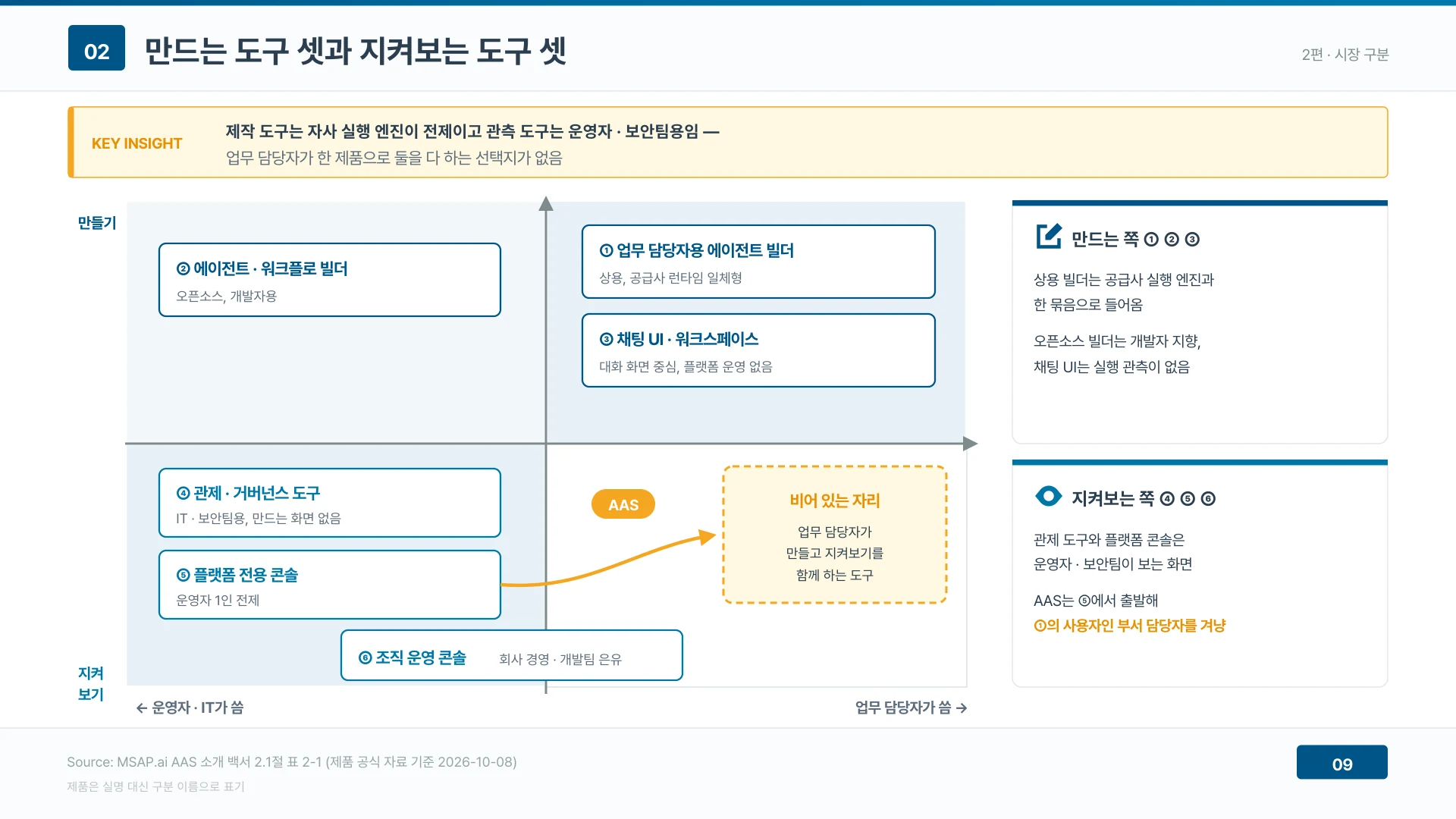
Task: Click the Source: MSAP.ai AAS citation line
Action: tap(292, 762)
